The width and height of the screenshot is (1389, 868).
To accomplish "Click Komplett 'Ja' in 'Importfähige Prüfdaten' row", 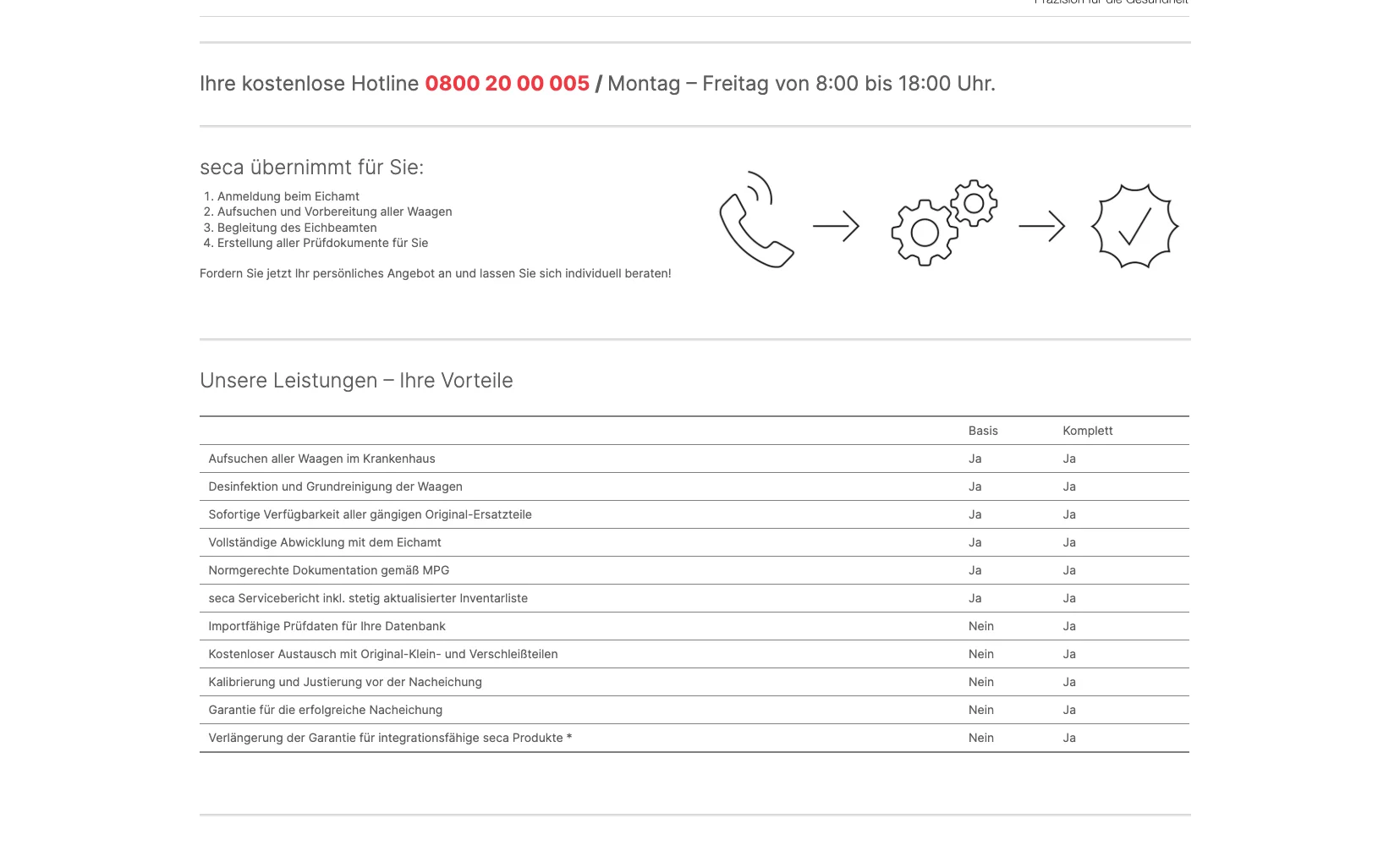I will pyautogui.click(x=1069, y=626).
